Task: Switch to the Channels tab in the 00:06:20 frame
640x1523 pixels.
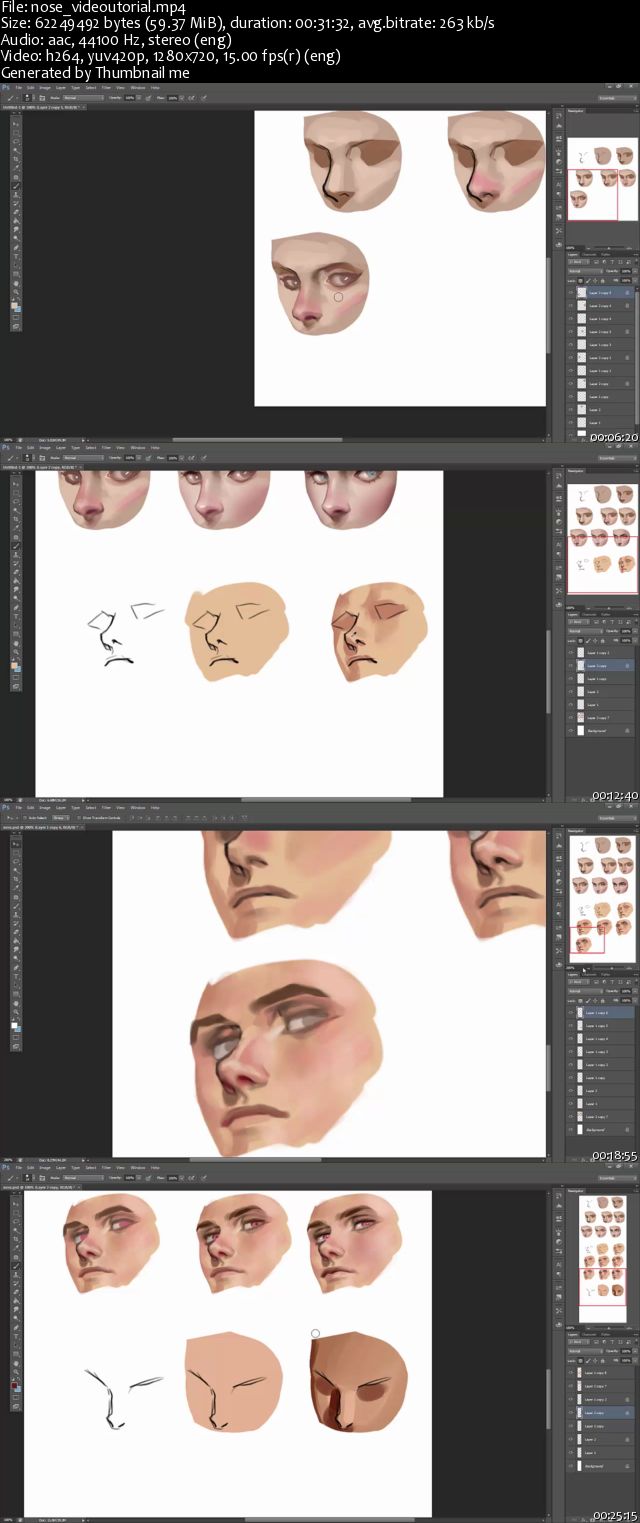Action: (x=589, y=255)
